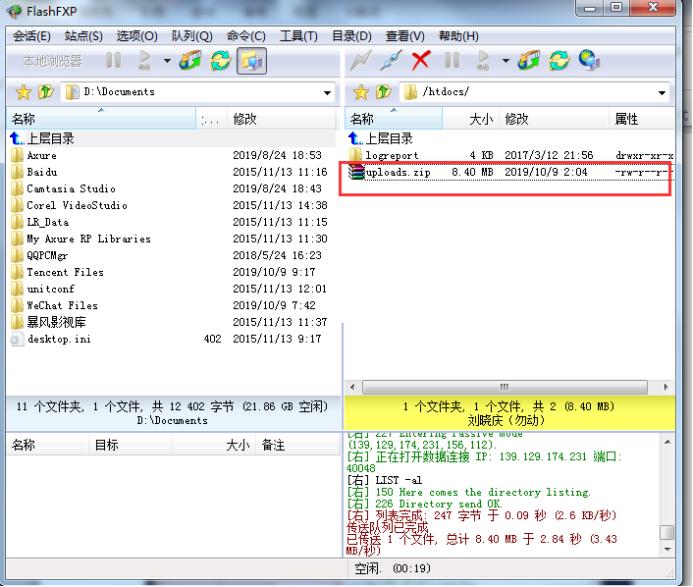693x587 pixels.
Task: Click the log panel scroll-down arrow
Action: (667, 549)
